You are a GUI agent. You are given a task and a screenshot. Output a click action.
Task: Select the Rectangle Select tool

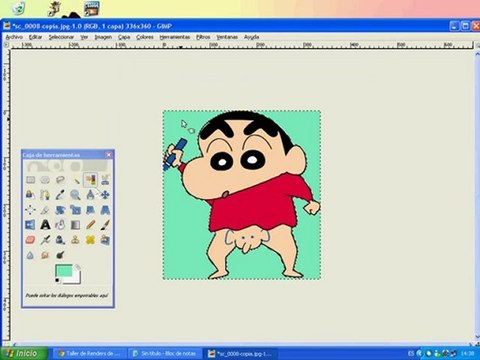pyautogui.click(x=30, y=180)
